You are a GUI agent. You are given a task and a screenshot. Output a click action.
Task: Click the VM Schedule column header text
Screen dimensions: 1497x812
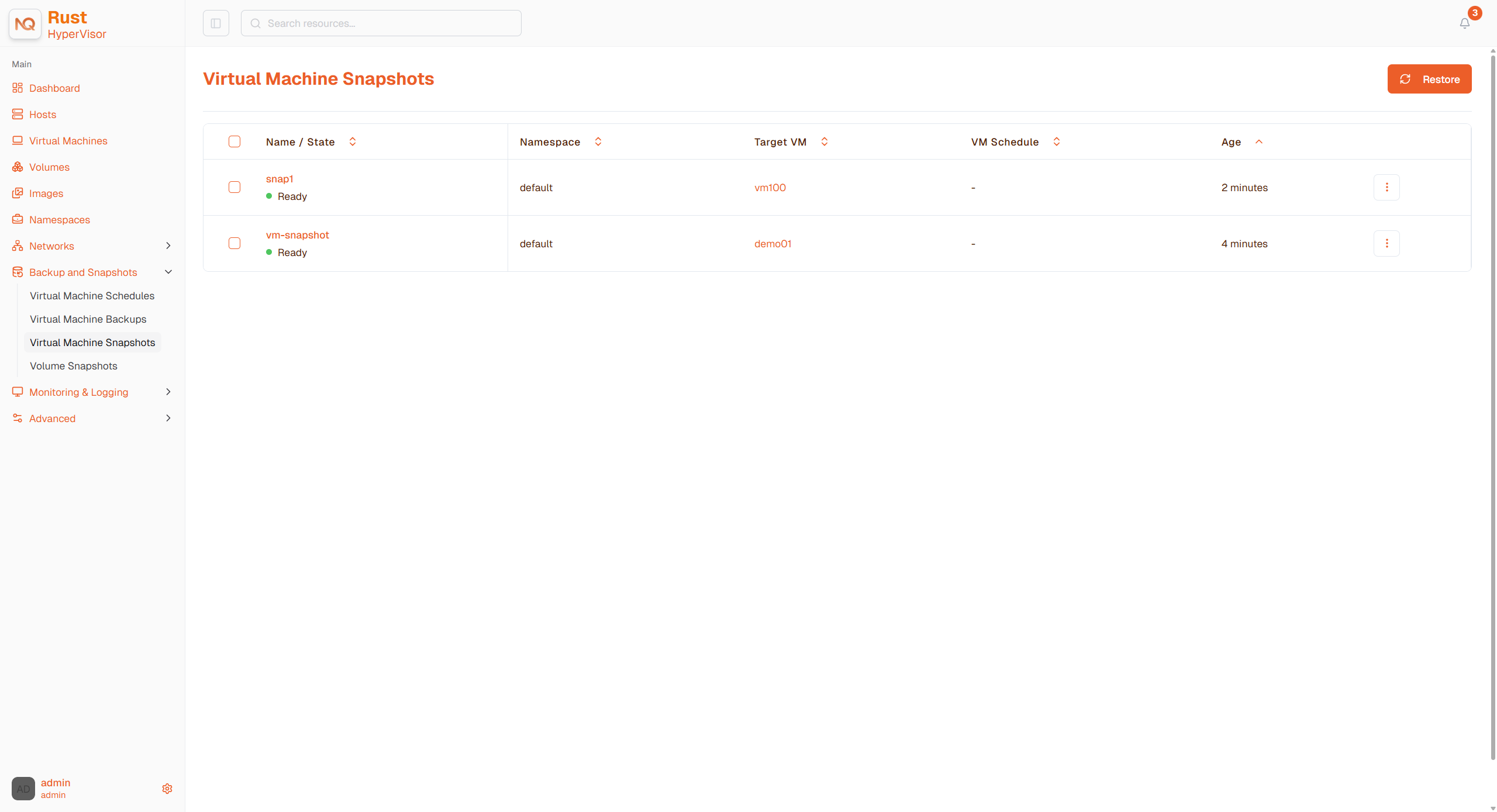(1005, 142)
